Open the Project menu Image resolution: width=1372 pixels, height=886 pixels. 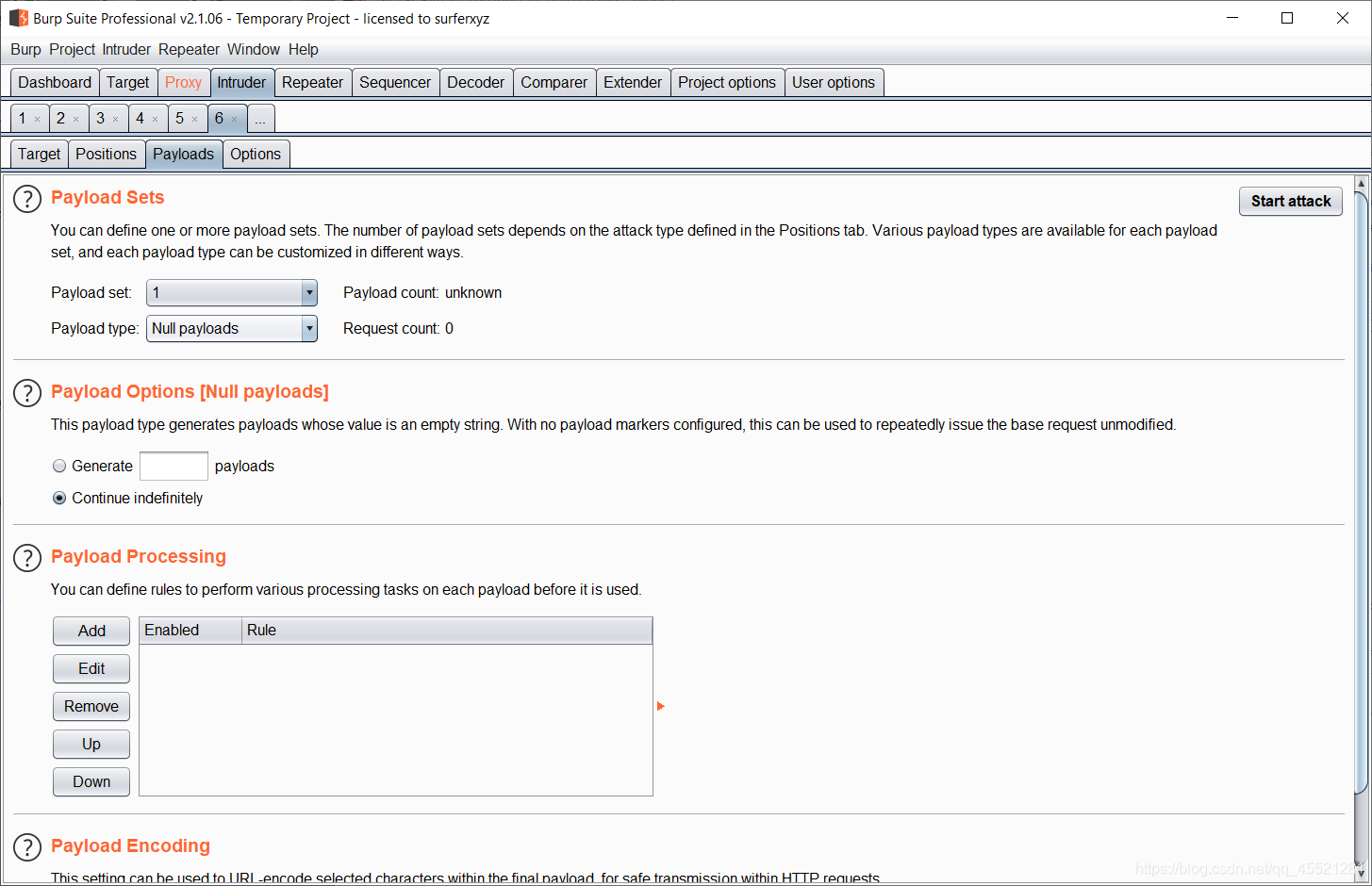[73, 49]
